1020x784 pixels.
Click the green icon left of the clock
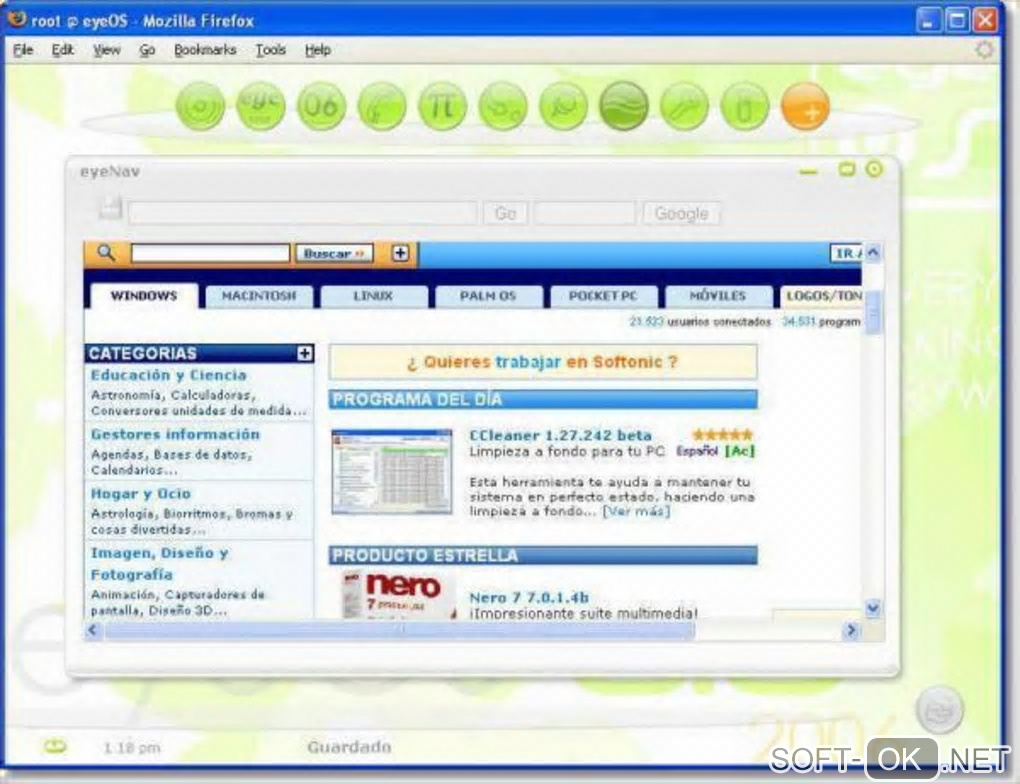click(x=55, y=746)
